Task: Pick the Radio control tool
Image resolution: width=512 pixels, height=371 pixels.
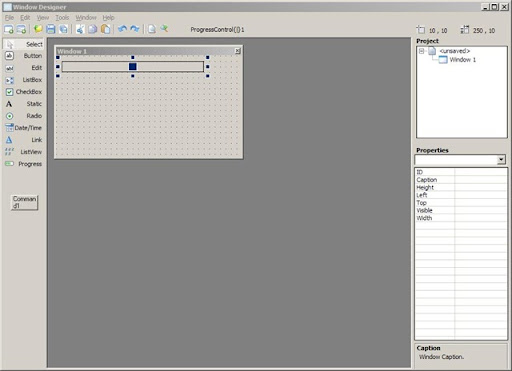Action: tap(23, 116)
